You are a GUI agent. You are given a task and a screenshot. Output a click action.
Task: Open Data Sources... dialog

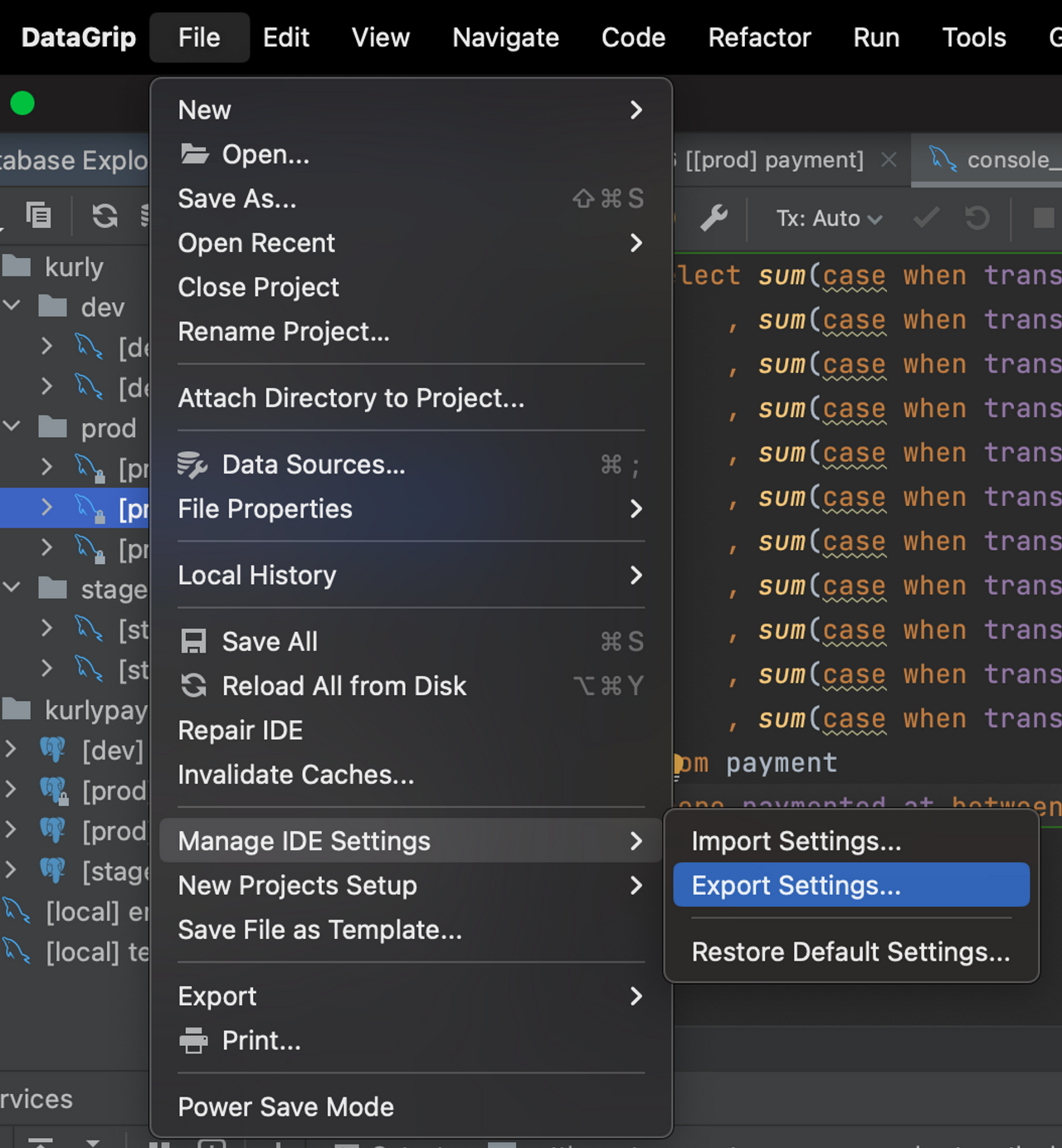(x=411, y=465)
